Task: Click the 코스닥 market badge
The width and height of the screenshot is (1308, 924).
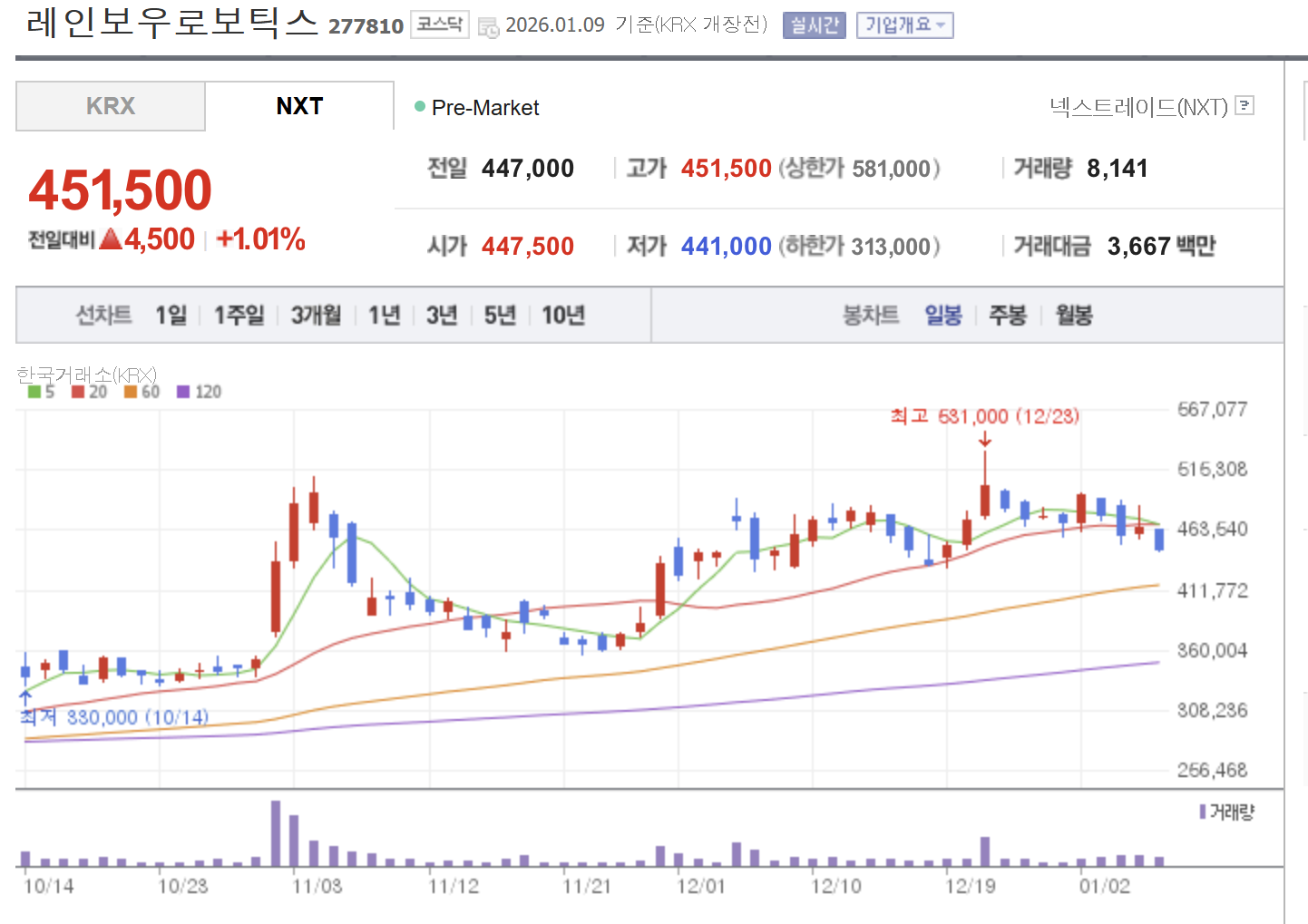Action: [x=440, y=24]
